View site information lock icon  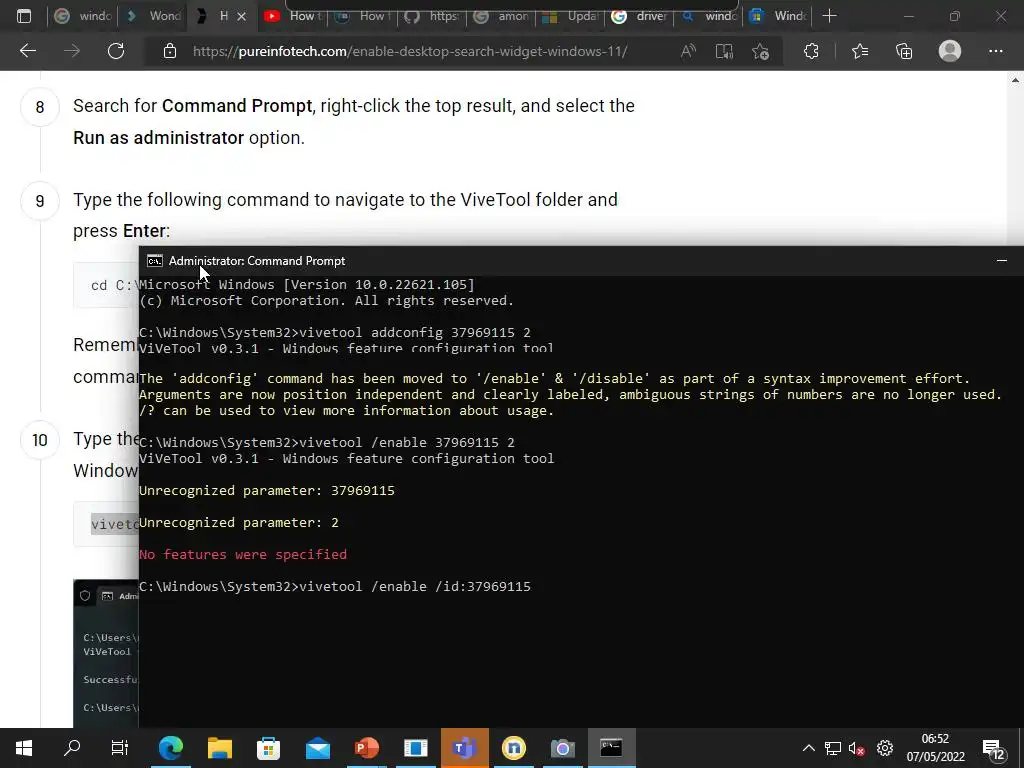point(170,51)
